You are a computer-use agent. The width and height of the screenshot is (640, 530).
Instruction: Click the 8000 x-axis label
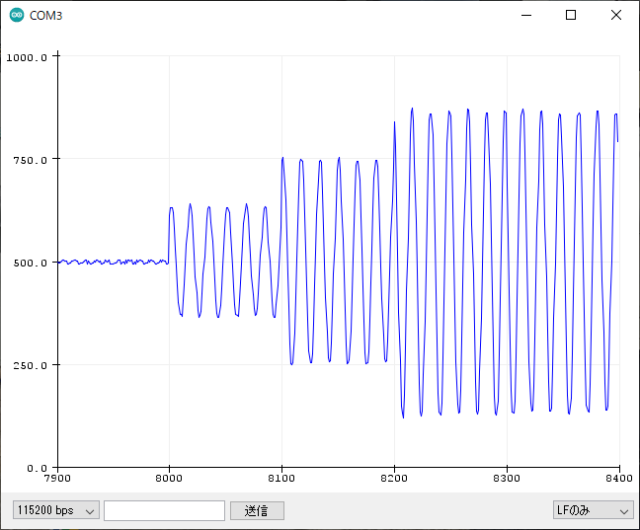pos(169,478)
